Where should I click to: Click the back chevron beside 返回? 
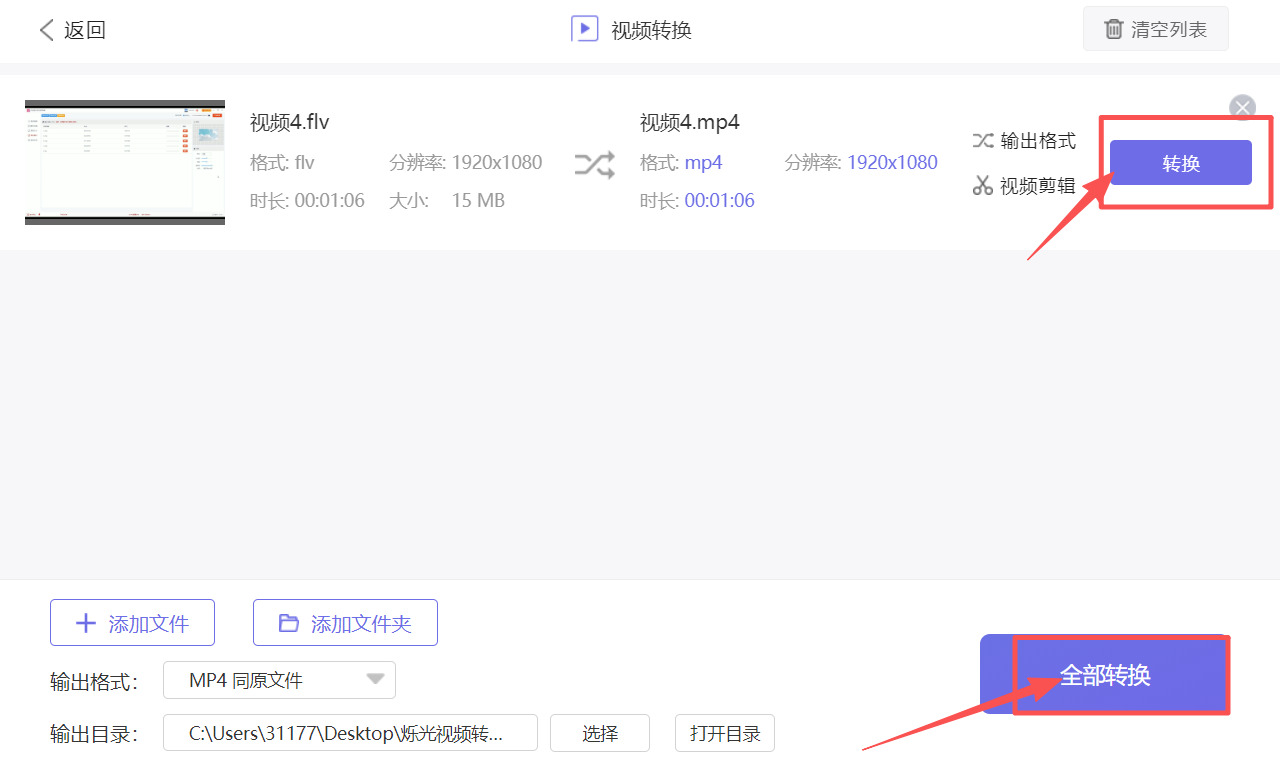47,30
